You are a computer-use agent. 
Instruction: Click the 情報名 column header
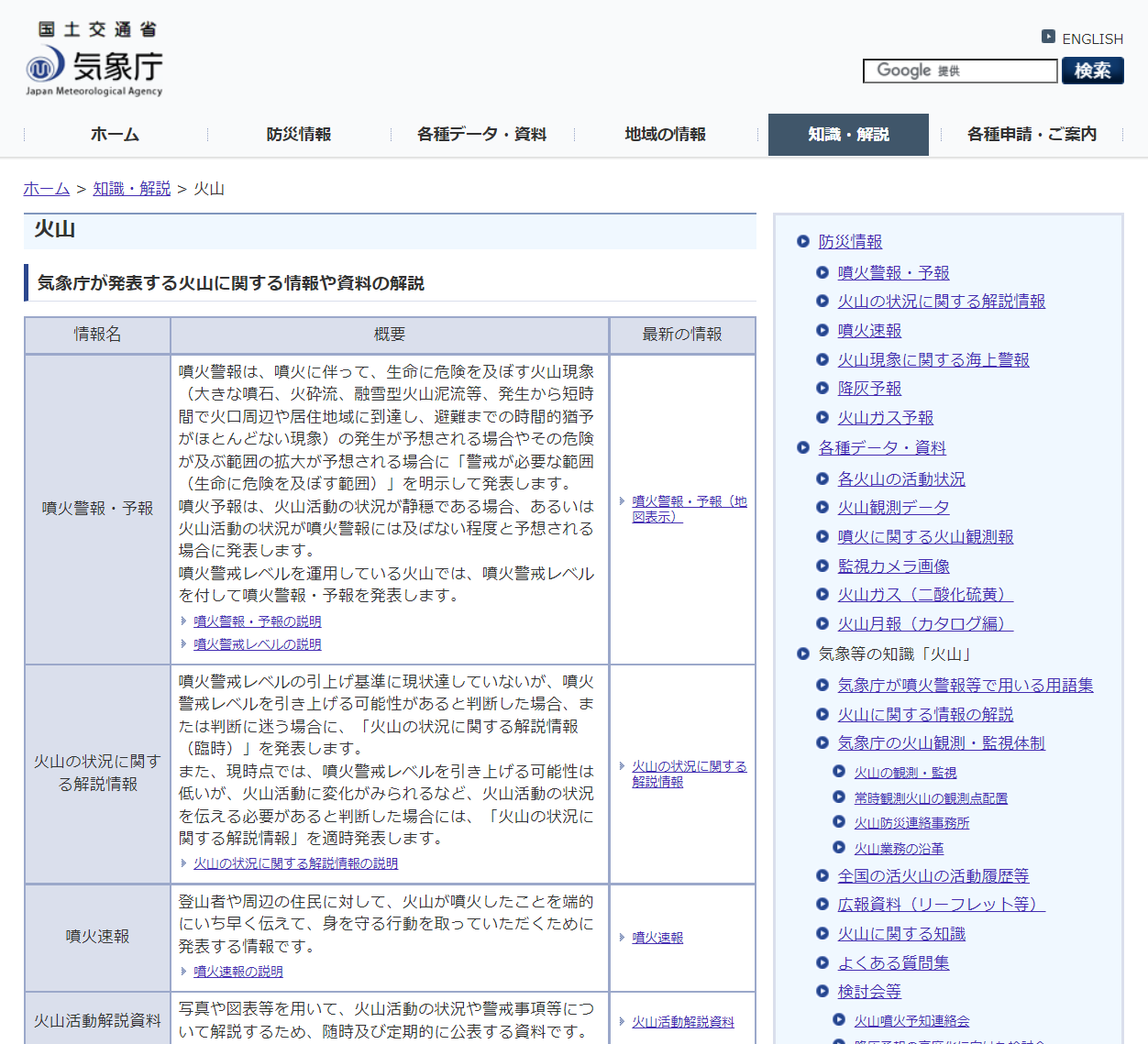point(97,335)
